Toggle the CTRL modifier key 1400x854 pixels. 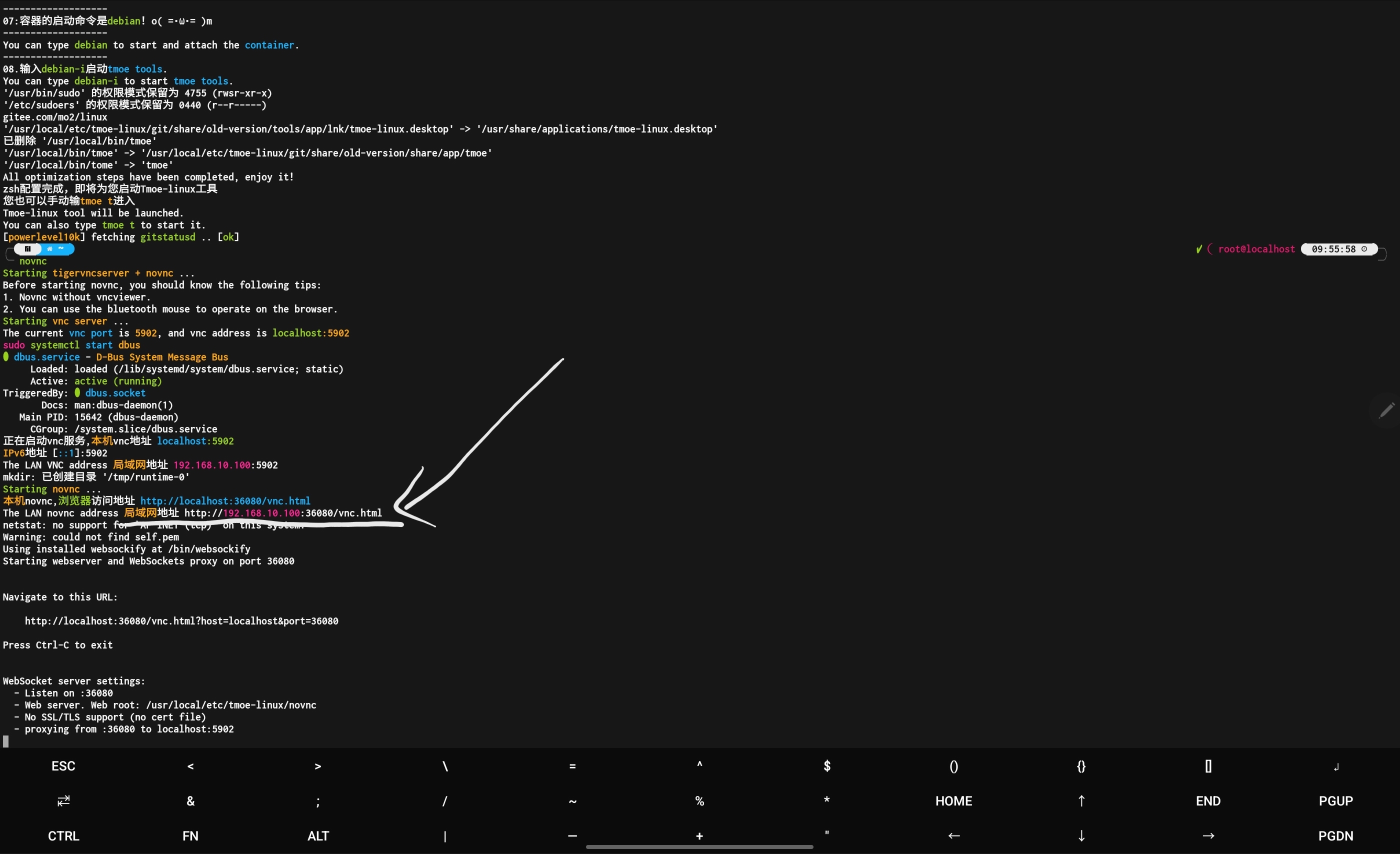[x=63, y=835]
